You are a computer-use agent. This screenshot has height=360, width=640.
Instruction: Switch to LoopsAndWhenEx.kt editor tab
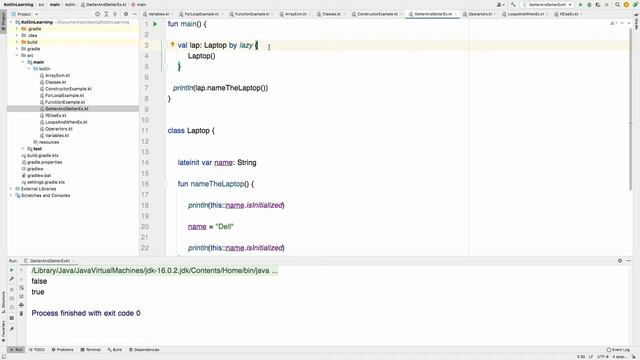526,14
